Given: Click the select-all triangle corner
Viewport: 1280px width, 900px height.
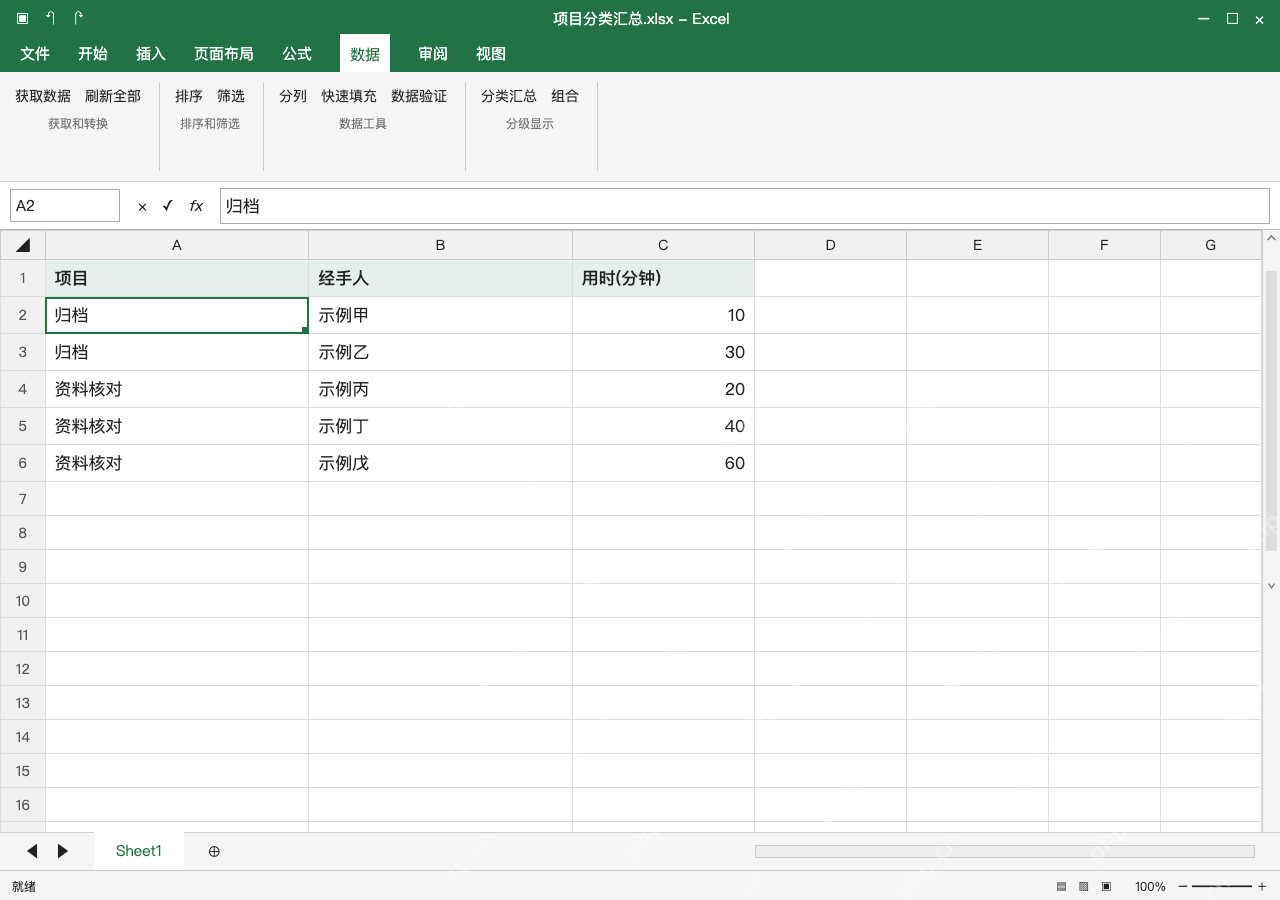Looking at the screenshot, I should 23,245.
